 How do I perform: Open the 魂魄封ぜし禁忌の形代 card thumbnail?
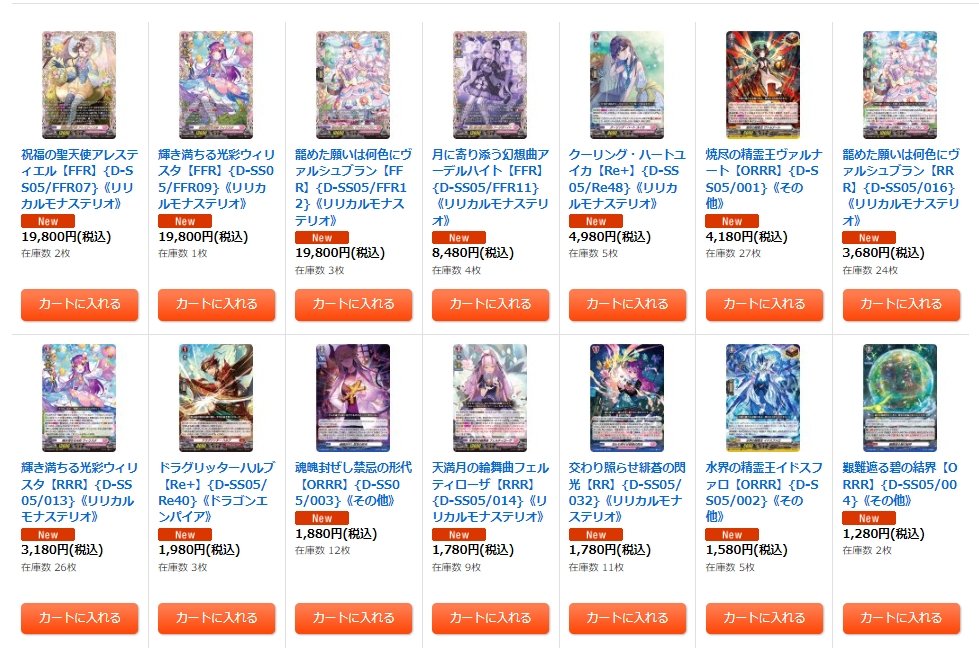click(353, 398)
